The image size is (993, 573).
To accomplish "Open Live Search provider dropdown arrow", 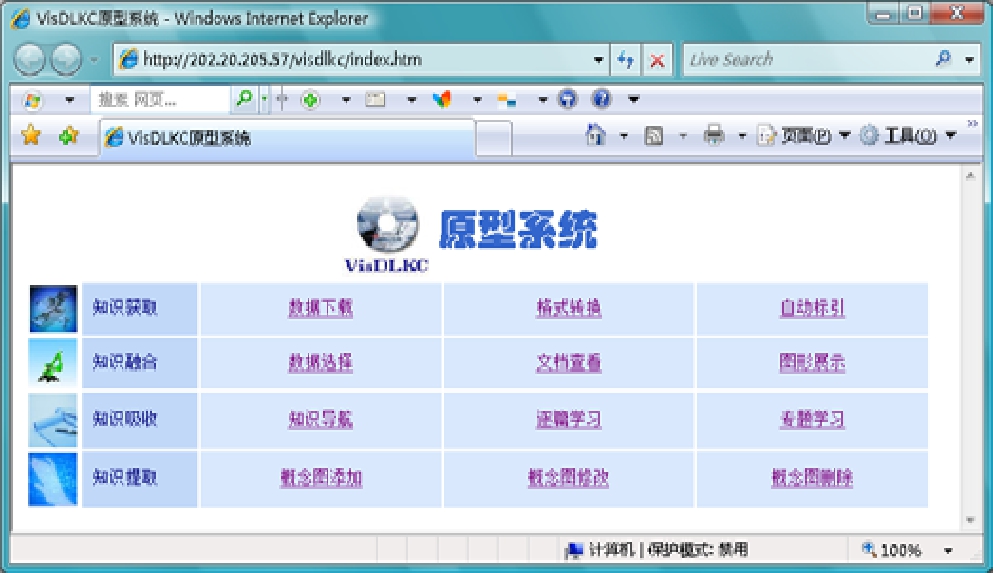I will (x=970, y=60).
